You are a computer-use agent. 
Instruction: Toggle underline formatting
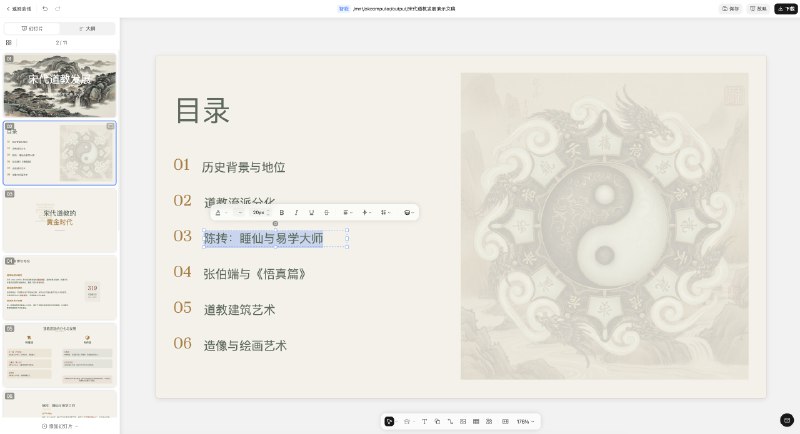point(311,213)
